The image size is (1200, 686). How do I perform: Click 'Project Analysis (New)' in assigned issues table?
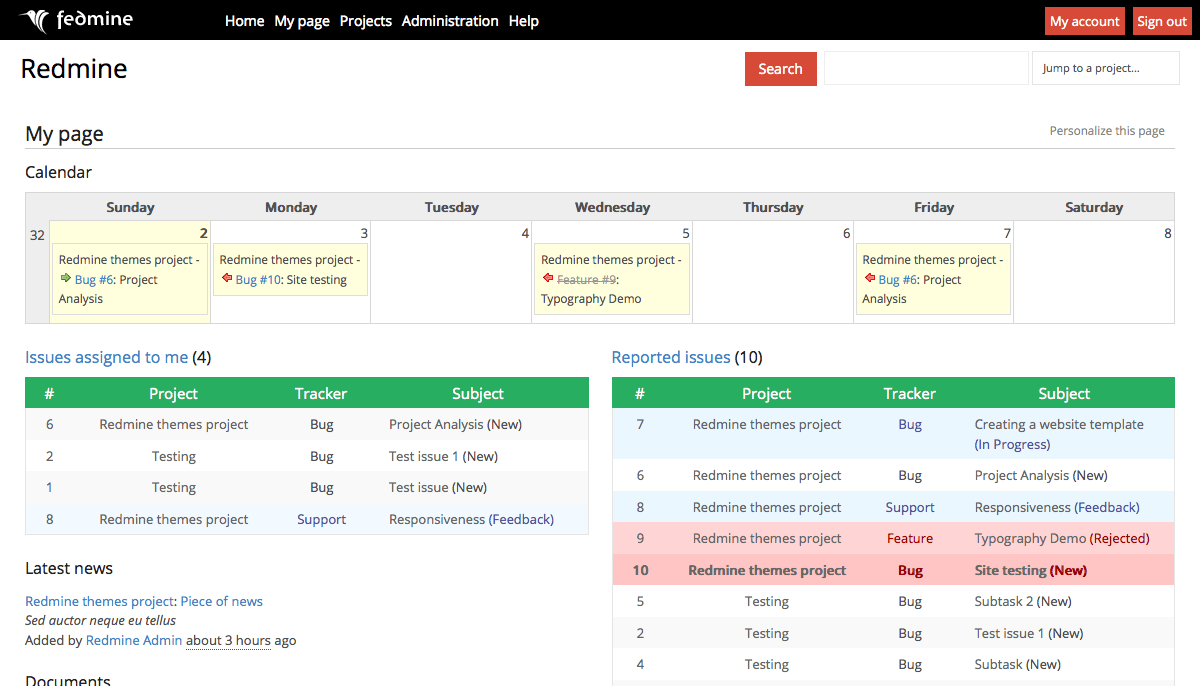(x=455, y=424)
